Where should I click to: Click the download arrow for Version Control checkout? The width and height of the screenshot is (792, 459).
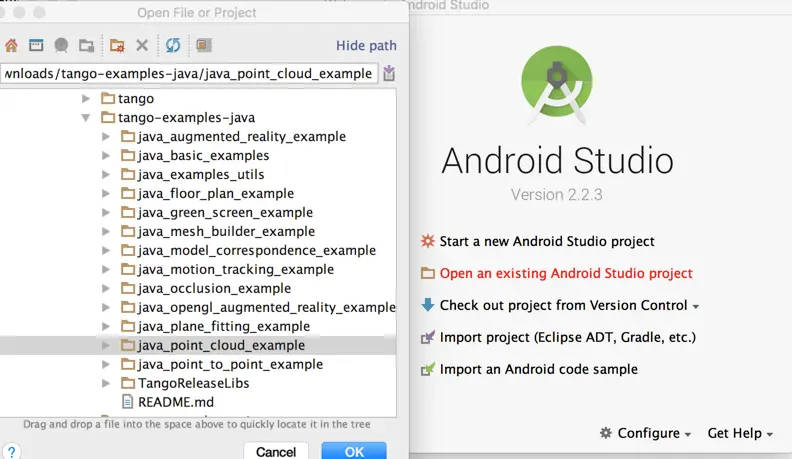[x=428, y=304]
